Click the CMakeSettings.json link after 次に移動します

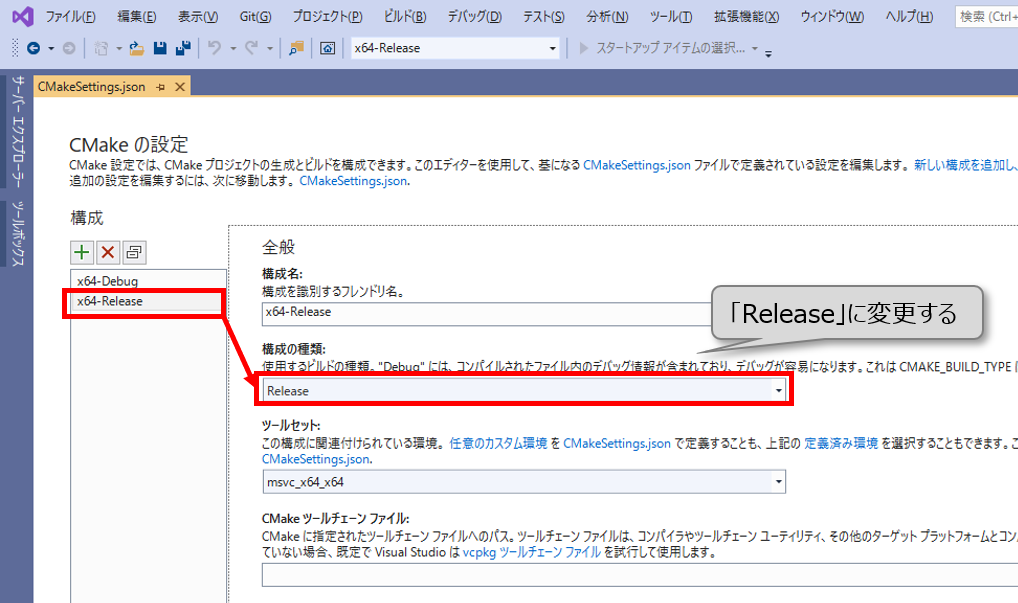(x=353, y=181)
